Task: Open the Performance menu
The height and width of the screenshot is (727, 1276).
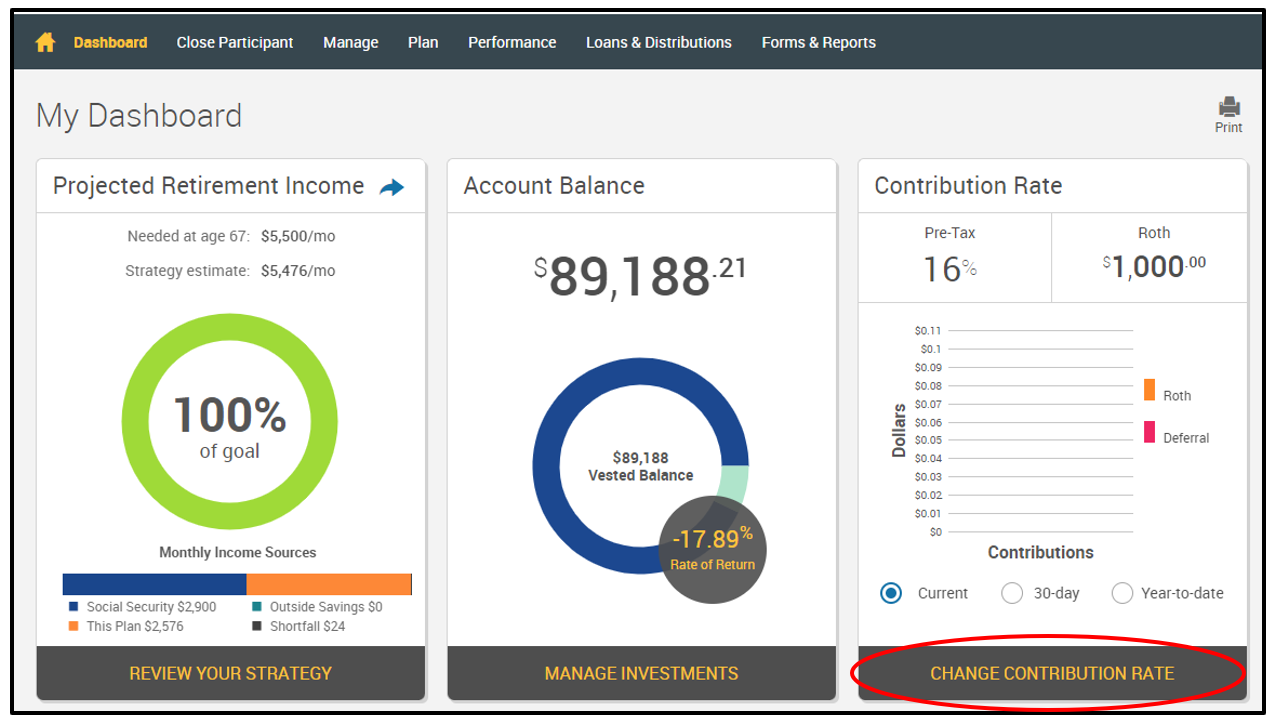Action: [x=512, y=42]
